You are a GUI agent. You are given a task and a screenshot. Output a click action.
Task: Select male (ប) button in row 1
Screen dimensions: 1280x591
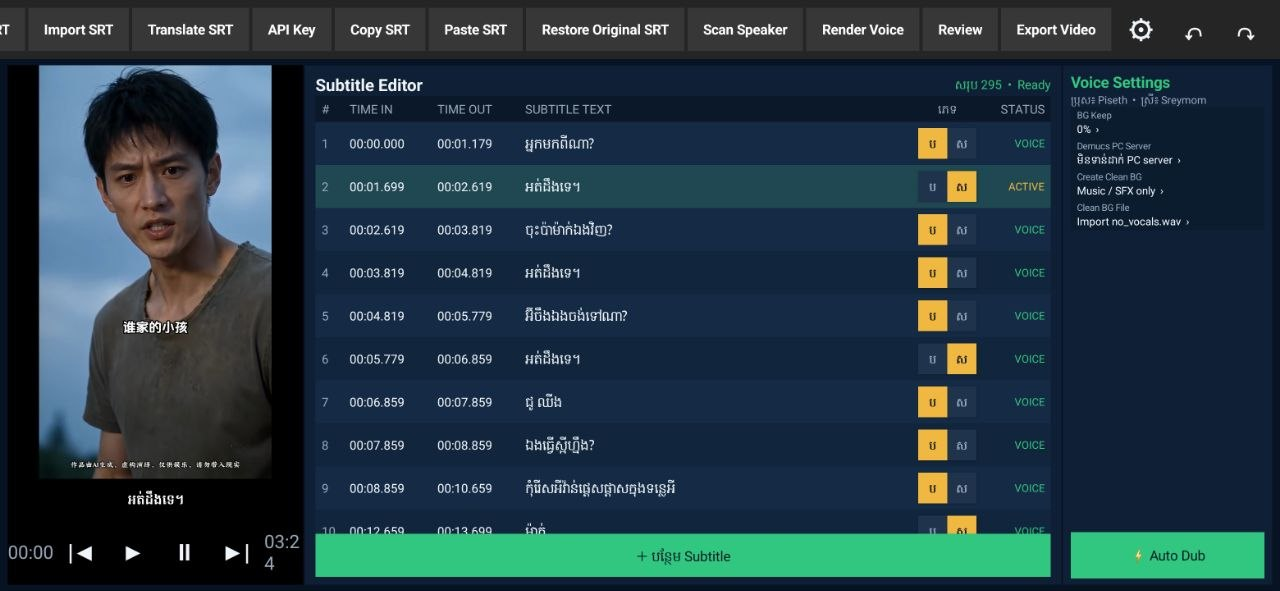[x=932, y=144]
